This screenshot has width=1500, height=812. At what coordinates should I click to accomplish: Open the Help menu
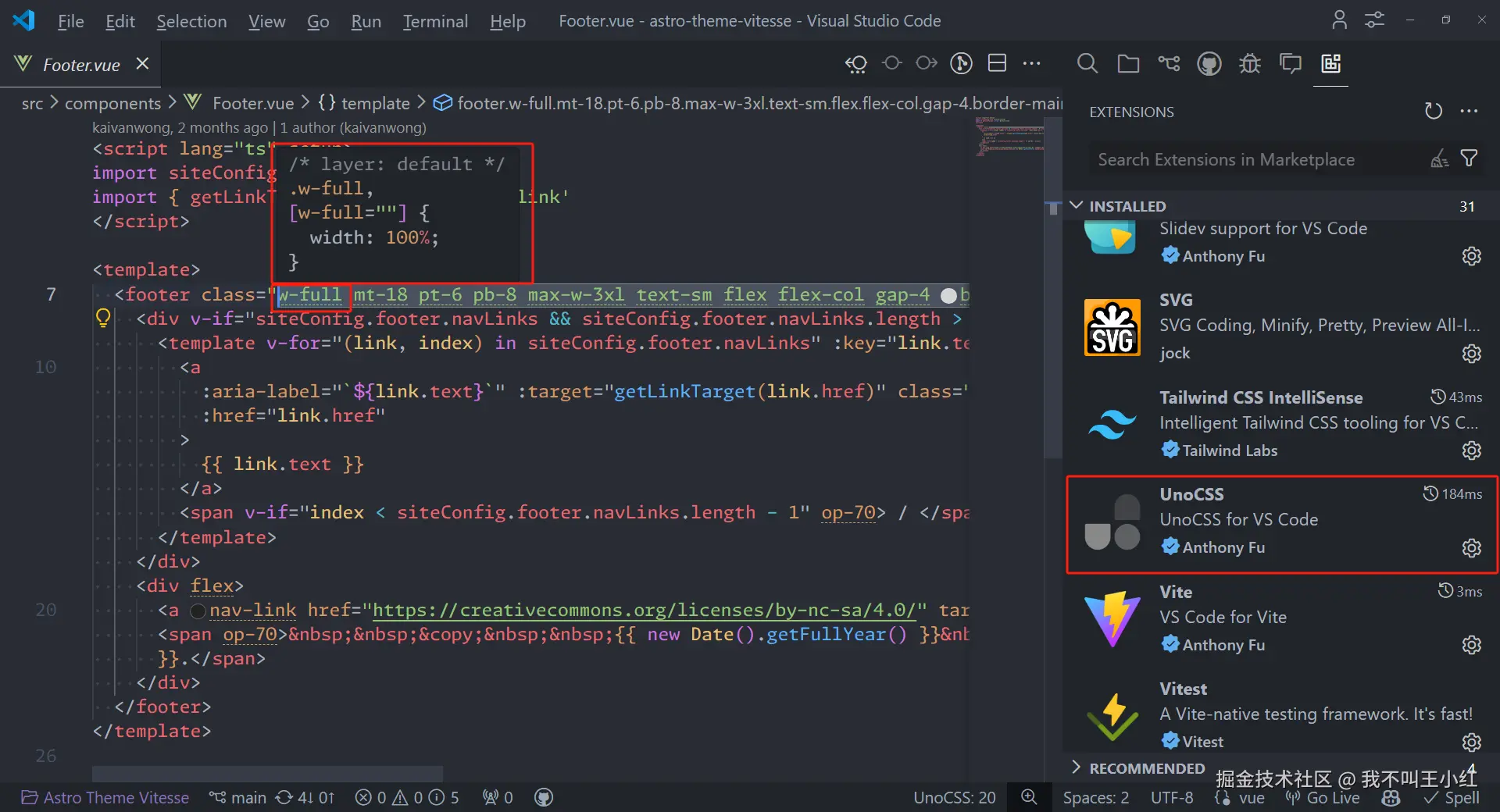coord(508,21)
